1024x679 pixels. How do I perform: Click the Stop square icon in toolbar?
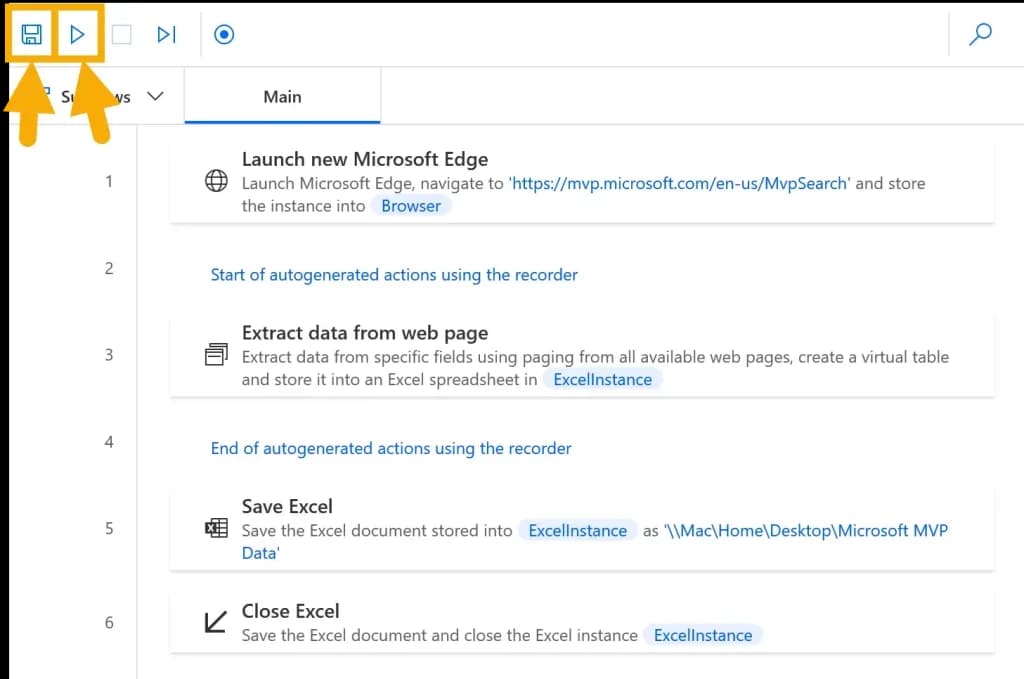click(x=121, y=34)
